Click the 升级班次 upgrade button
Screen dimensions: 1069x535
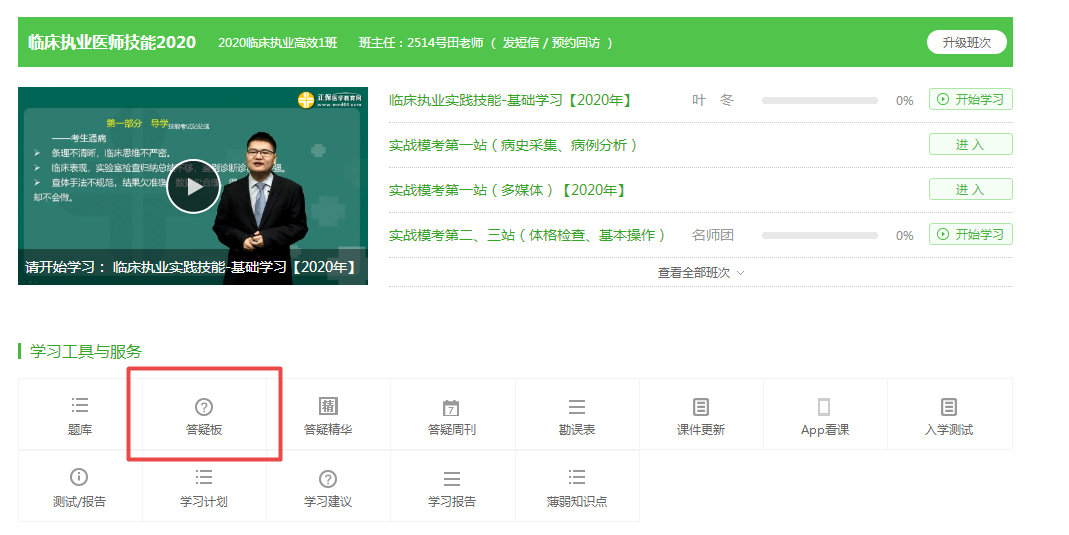[966, 42]
